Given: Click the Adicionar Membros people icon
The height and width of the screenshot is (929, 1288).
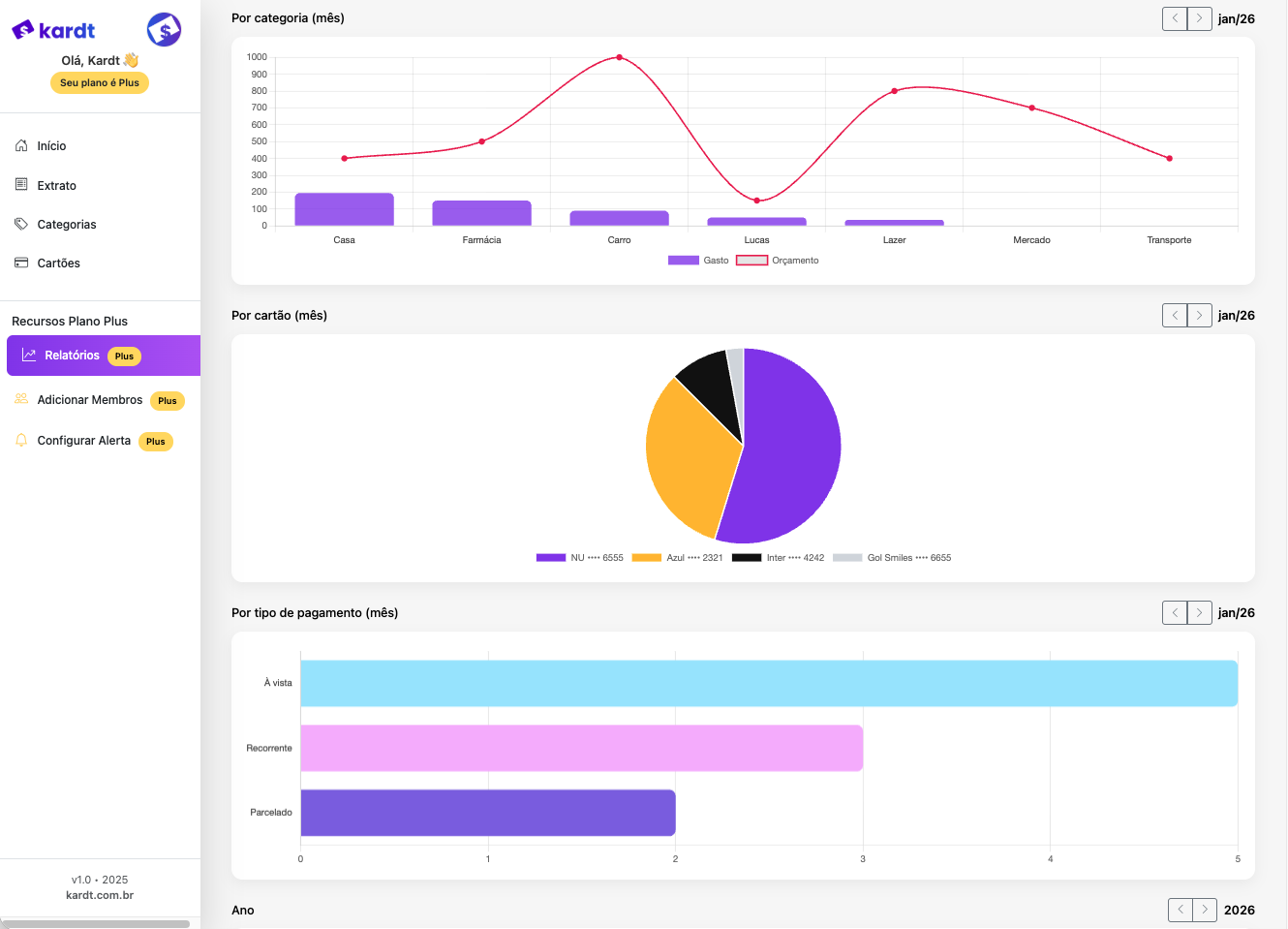Looking at the screenshot, I should (x=21, y=399).
